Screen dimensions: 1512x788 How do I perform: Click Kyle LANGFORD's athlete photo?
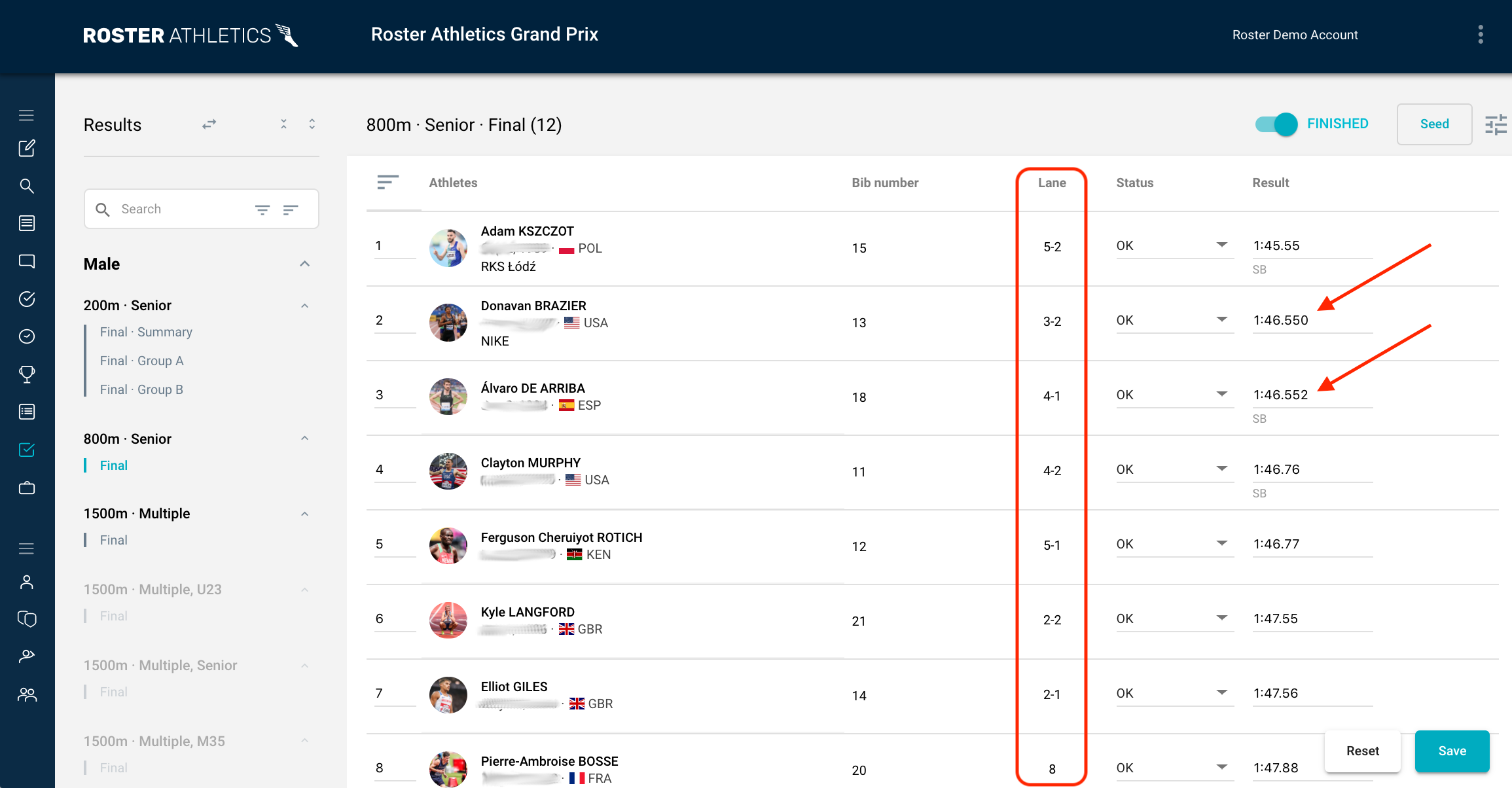pos(448,620)
